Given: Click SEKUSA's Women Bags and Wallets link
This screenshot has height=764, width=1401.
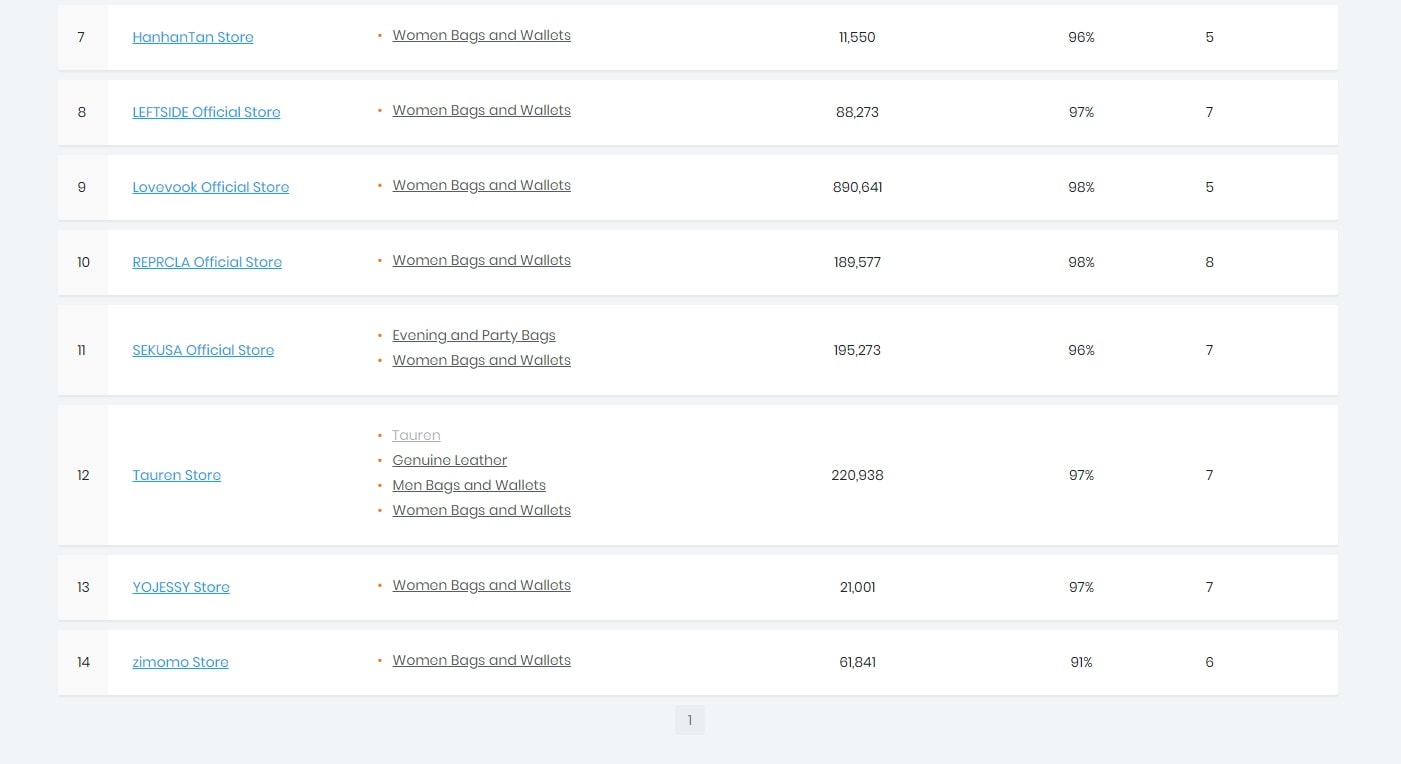Looking at the screenshot, I should [x=481, y=360].
